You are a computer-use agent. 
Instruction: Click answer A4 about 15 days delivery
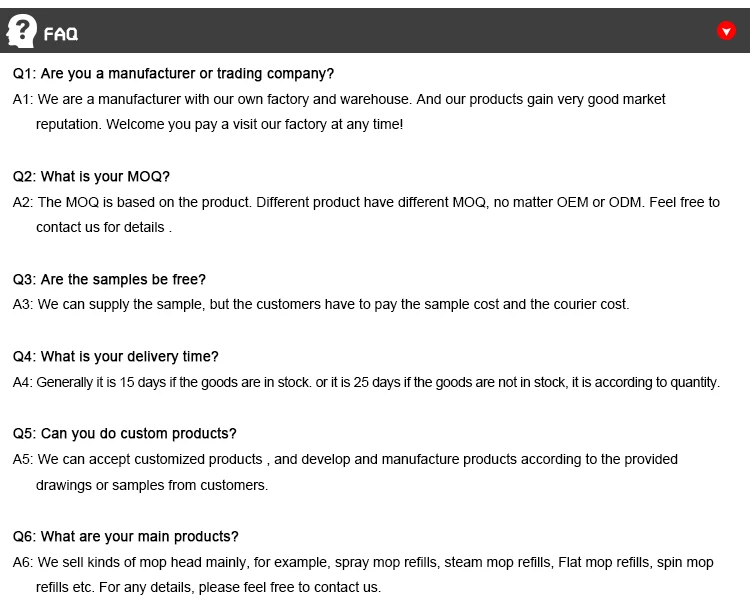tap(366, 382)
